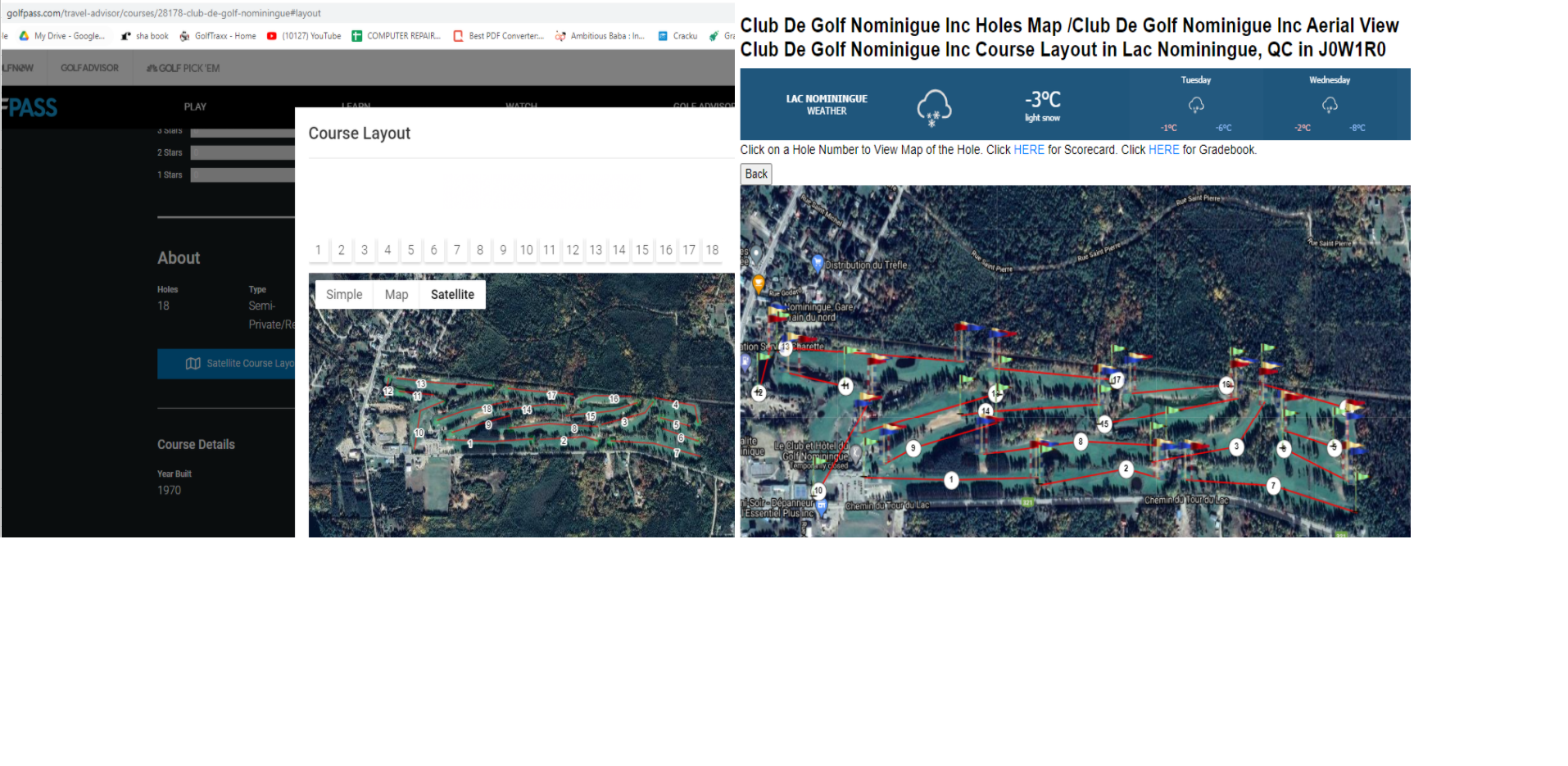Click the 1 Stars rating bar
Viewport: 1568px width, 766px height.
[242, 175]
